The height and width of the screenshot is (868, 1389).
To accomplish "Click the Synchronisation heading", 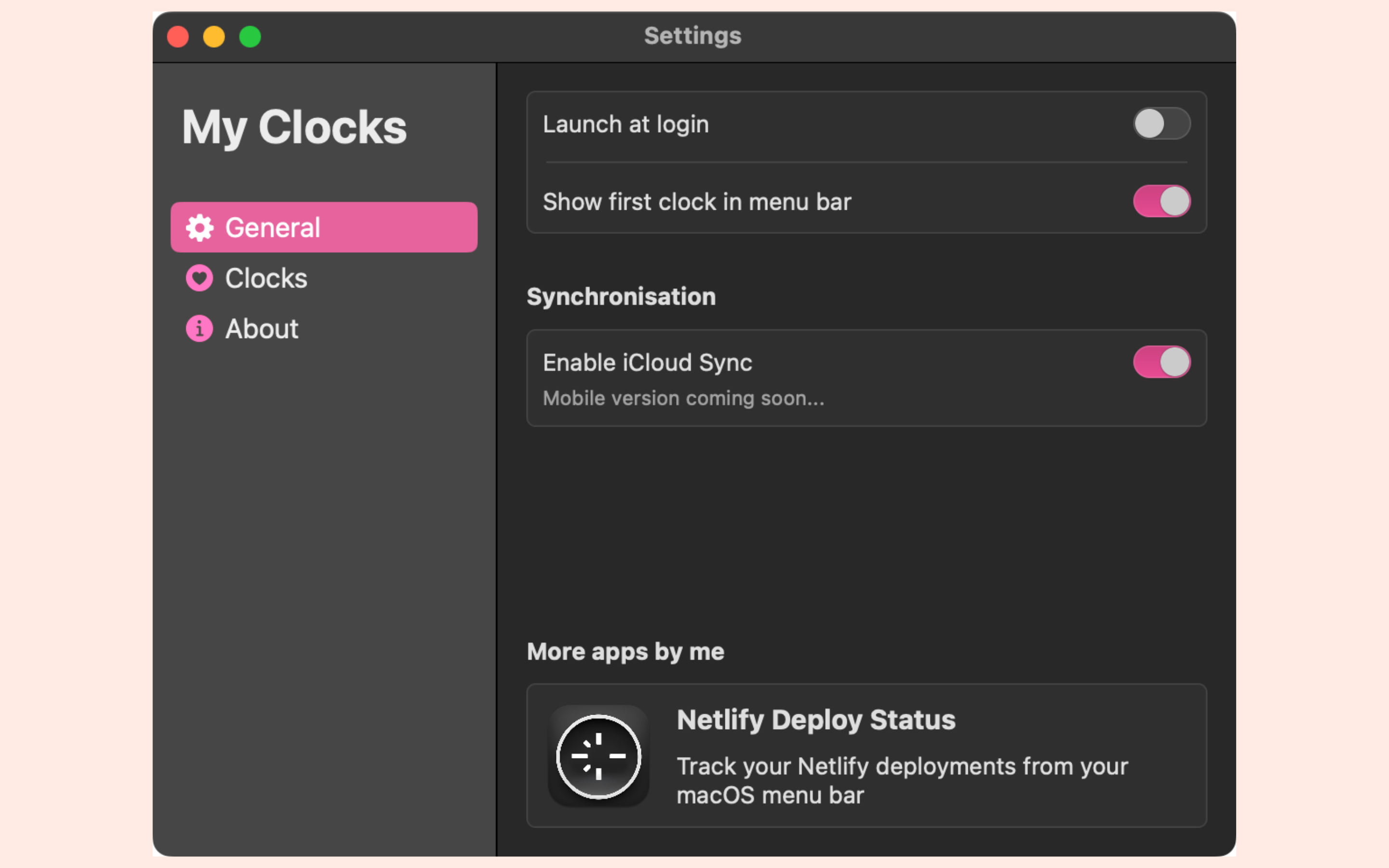I will [621, 298].
